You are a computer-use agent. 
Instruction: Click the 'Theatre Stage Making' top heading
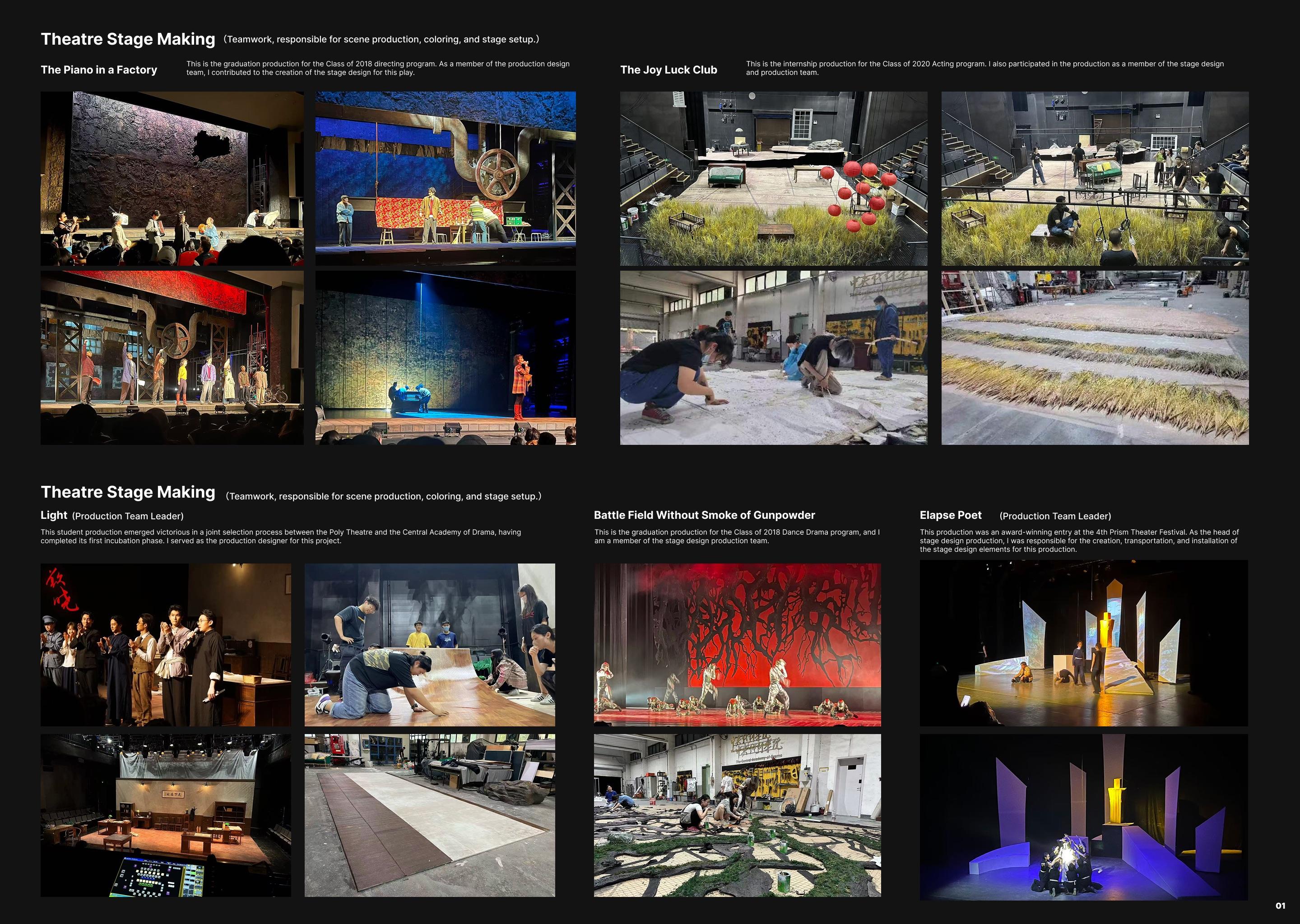[128, 39]
